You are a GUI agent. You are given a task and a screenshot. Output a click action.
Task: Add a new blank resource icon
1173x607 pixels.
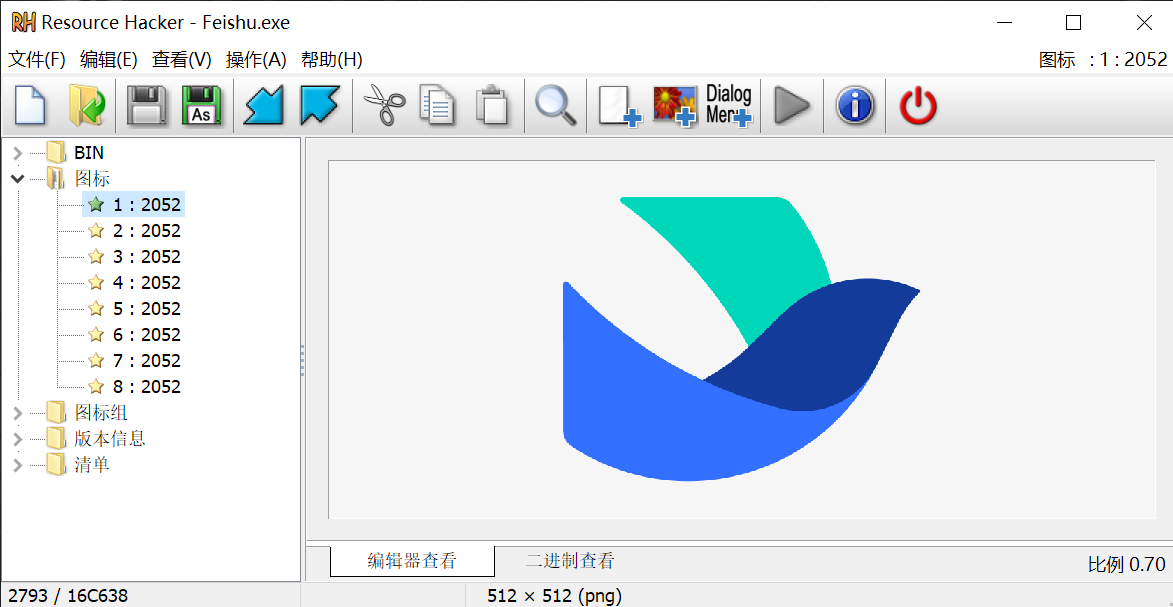pyautogui.click(x=619, y=107)
